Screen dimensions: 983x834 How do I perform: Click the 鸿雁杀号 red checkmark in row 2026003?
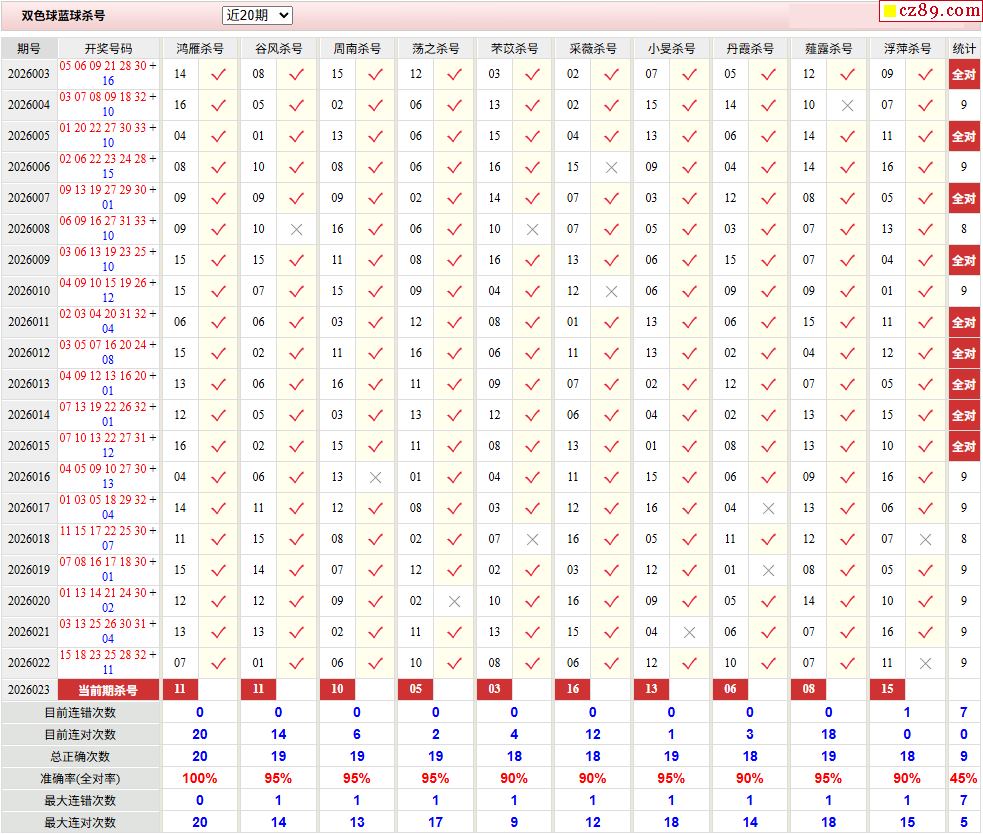tap(218, 74)
